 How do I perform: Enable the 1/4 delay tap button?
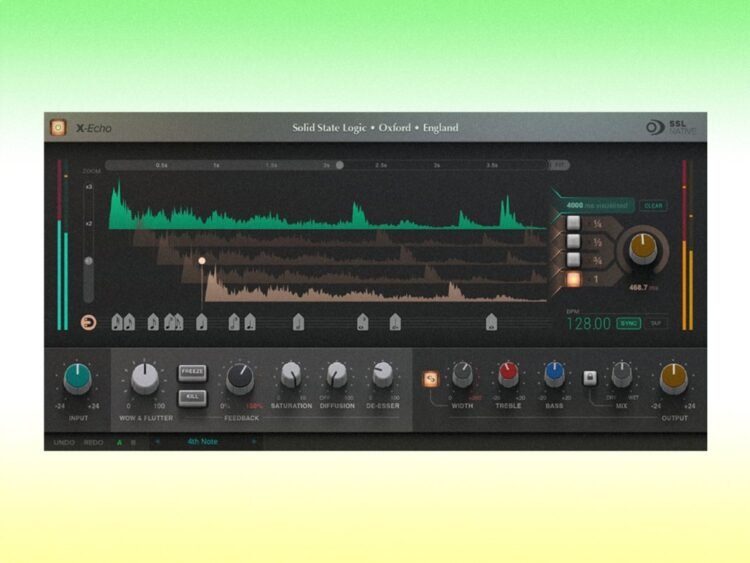[573, 223]
